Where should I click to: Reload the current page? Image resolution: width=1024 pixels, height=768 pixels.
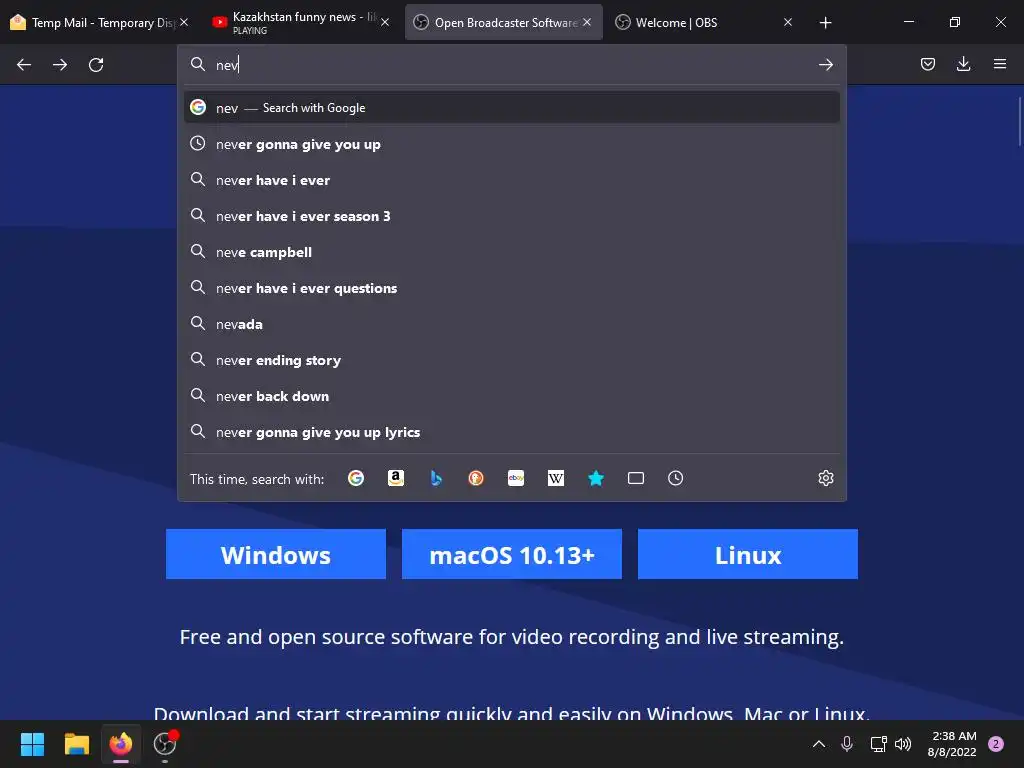pyautogui.click(x=96, y=65)
